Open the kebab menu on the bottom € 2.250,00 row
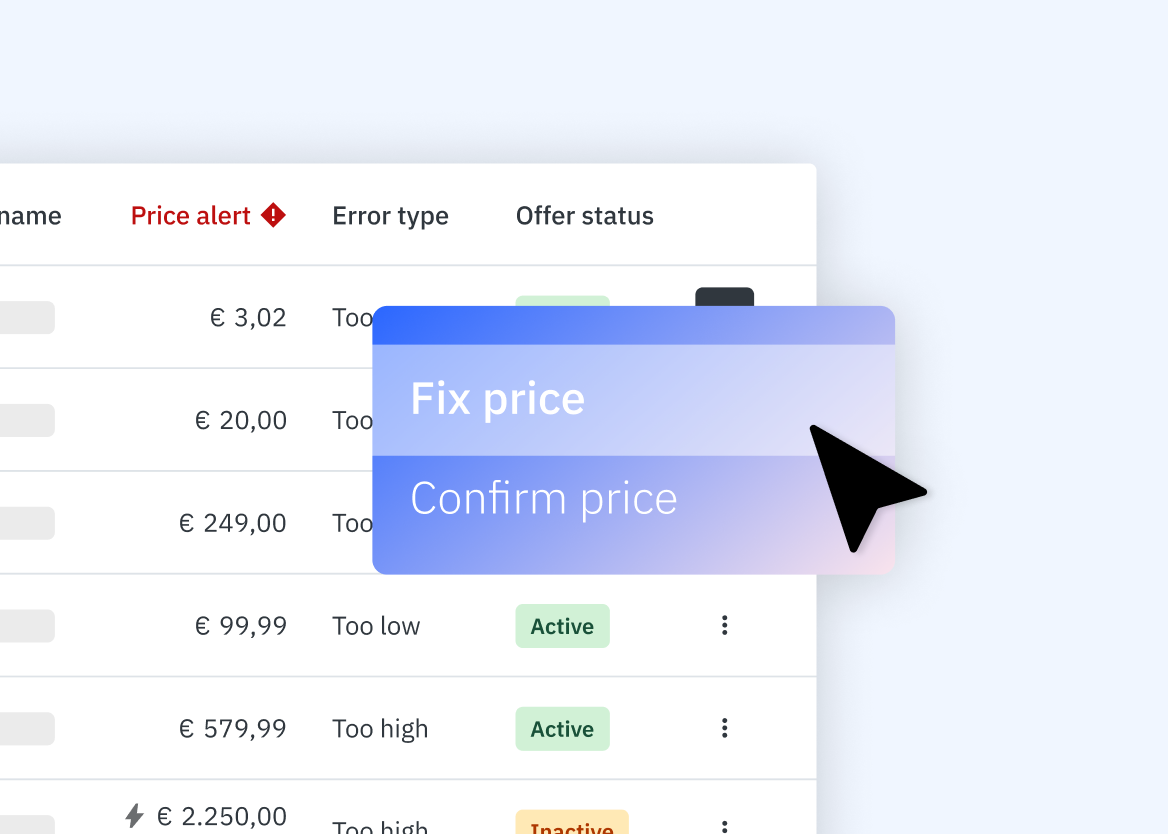 click(x=724, y=825)
